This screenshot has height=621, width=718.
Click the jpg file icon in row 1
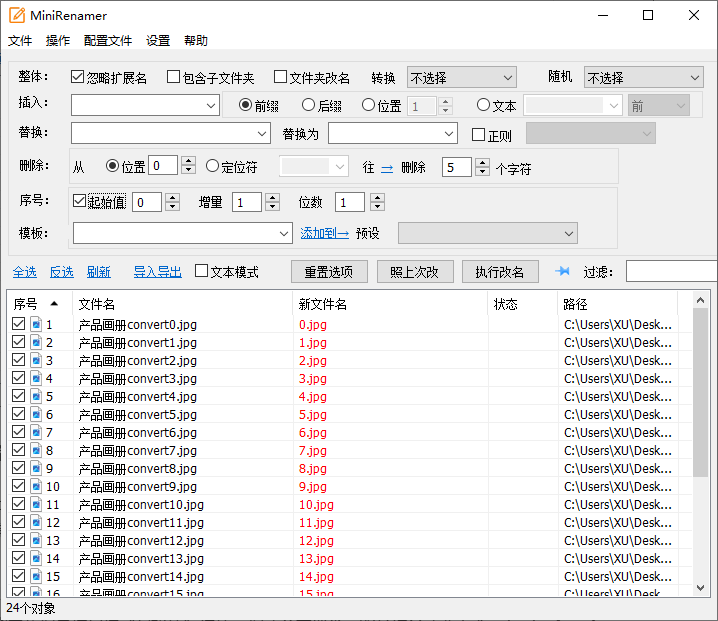(36, 324)
